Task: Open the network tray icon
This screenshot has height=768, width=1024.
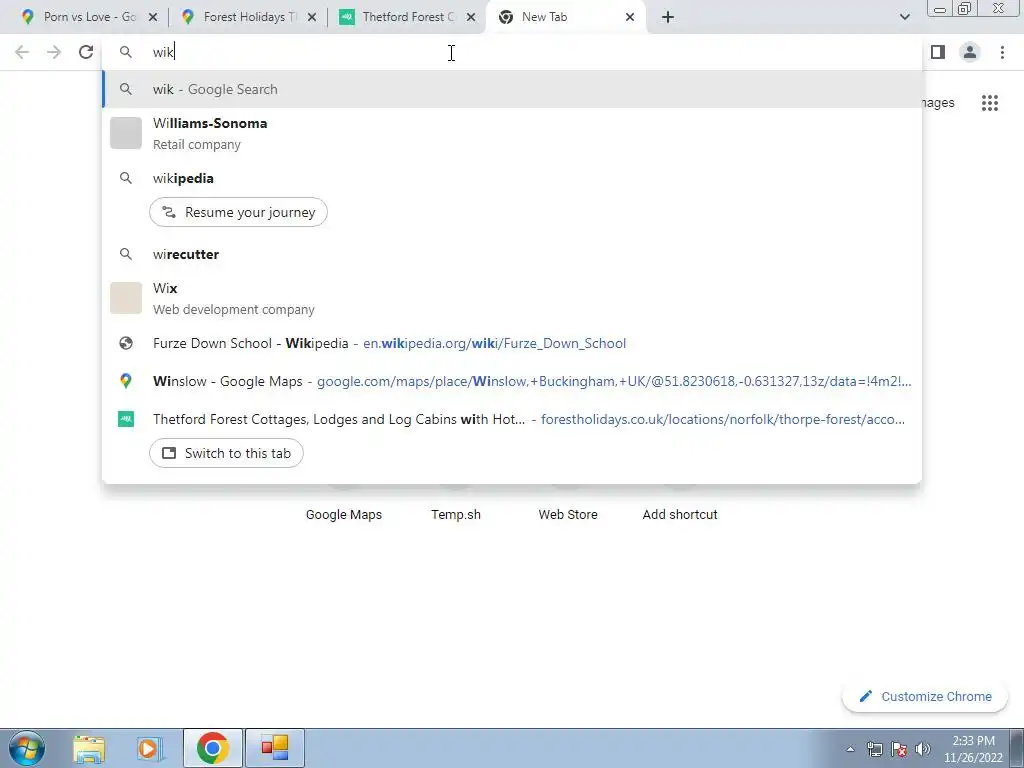Action: (874, 749)
